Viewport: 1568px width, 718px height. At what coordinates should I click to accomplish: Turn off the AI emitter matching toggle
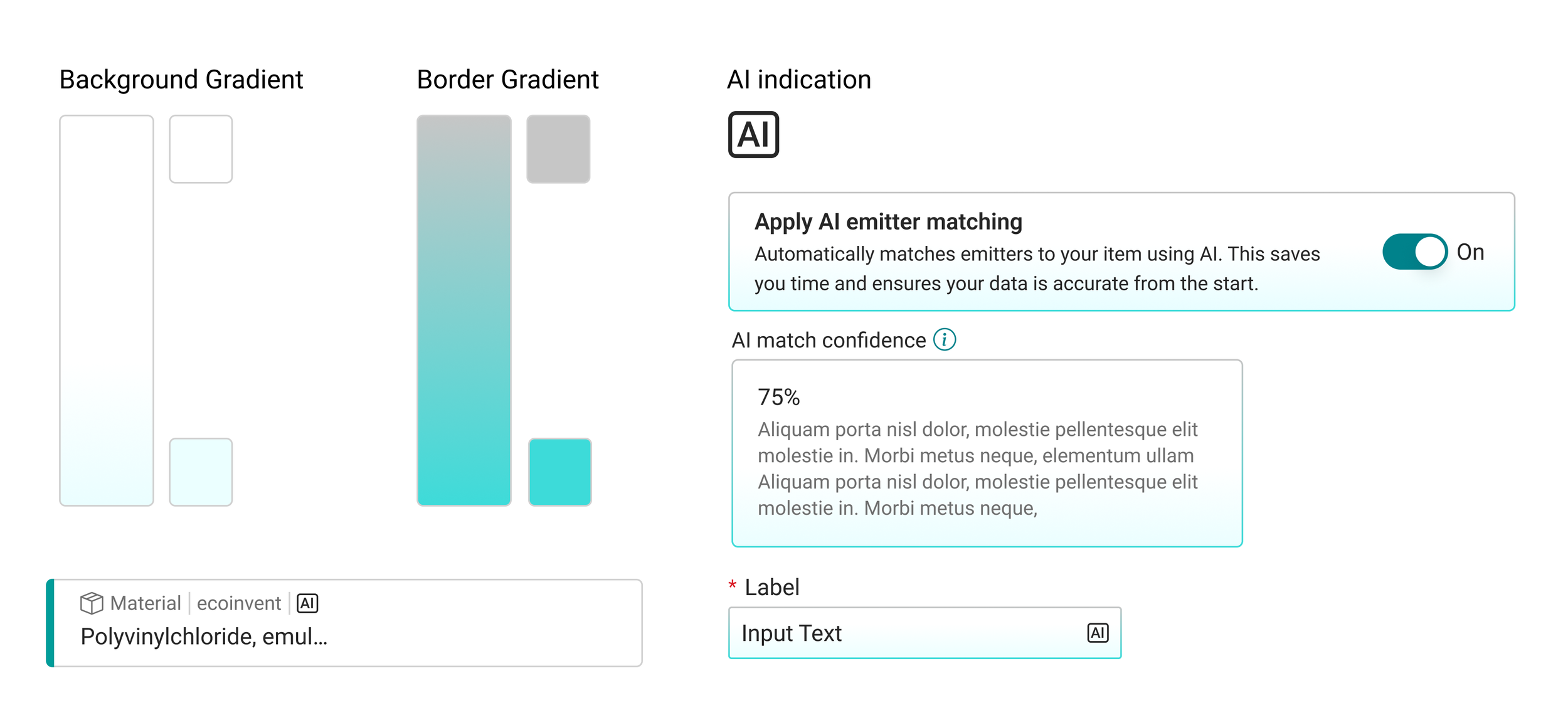tap(1414, 251)
